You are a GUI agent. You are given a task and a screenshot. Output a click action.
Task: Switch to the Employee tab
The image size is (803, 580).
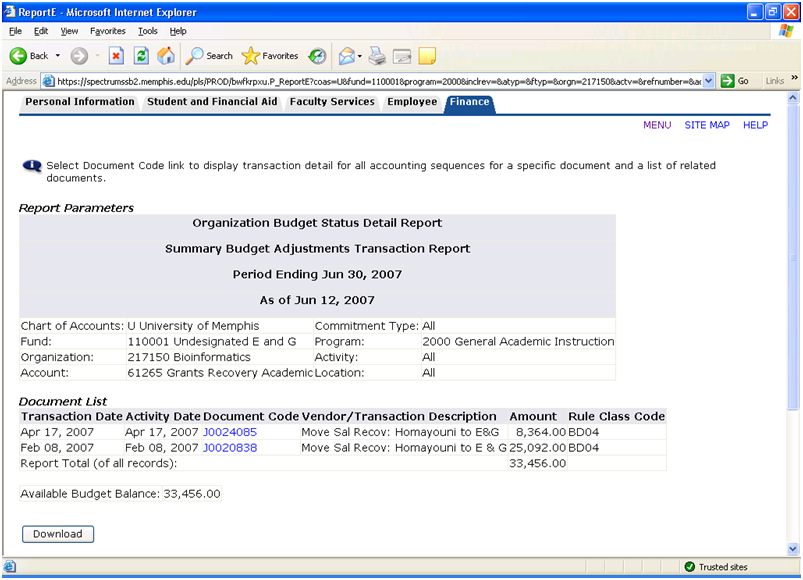pos(412,102)
